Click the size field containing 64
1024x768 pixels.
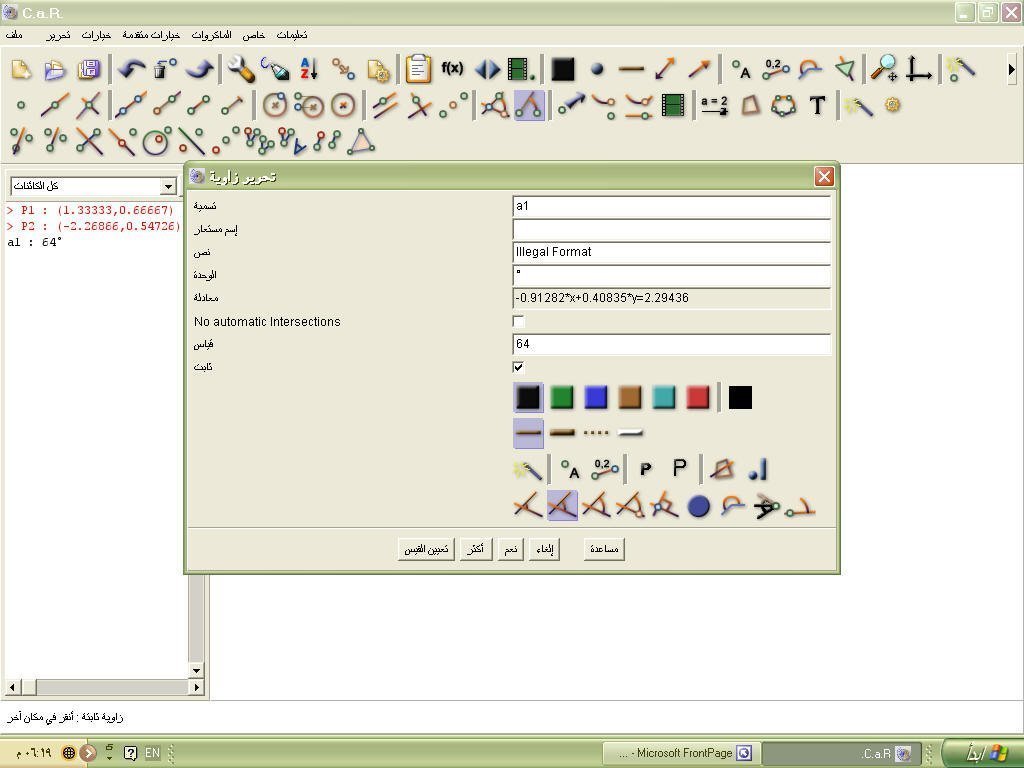point(671,344)
